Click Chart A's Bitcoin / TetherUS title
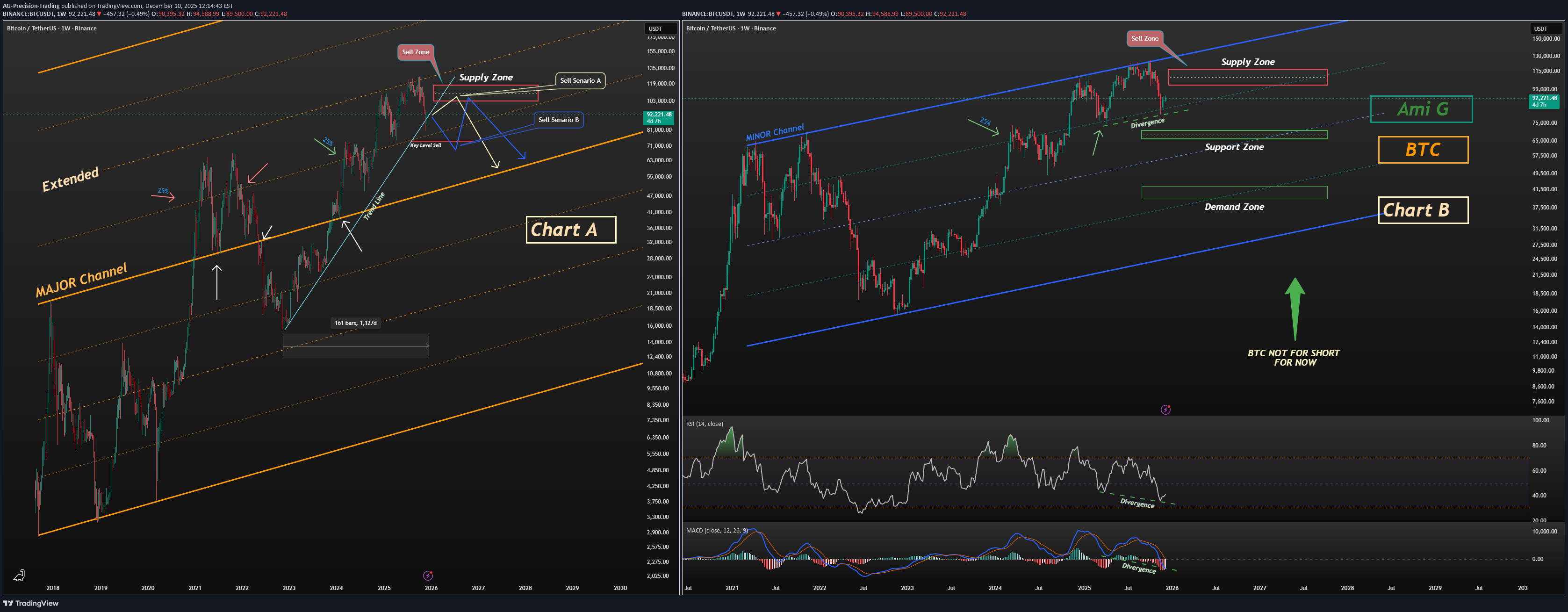The width and height of the screenshot is (1568, 612). click(52, 28)
